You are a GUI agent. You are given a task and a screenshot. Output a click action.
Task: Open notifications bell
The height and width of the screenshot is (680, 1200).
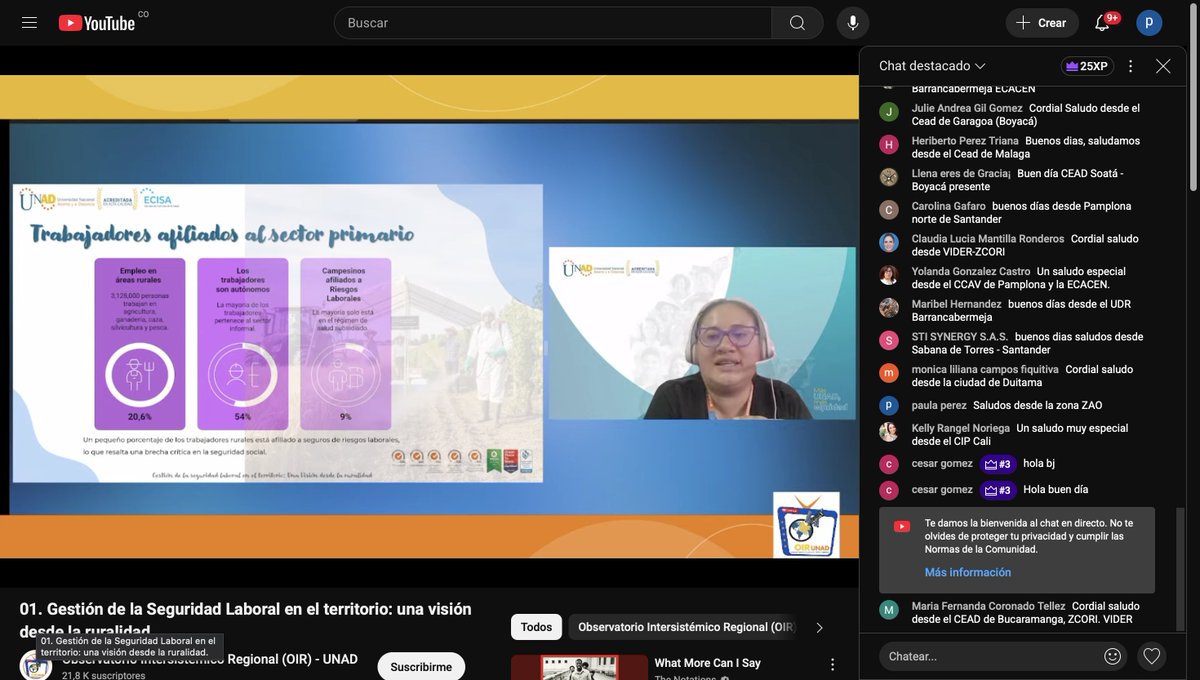tap(1102, 23)
